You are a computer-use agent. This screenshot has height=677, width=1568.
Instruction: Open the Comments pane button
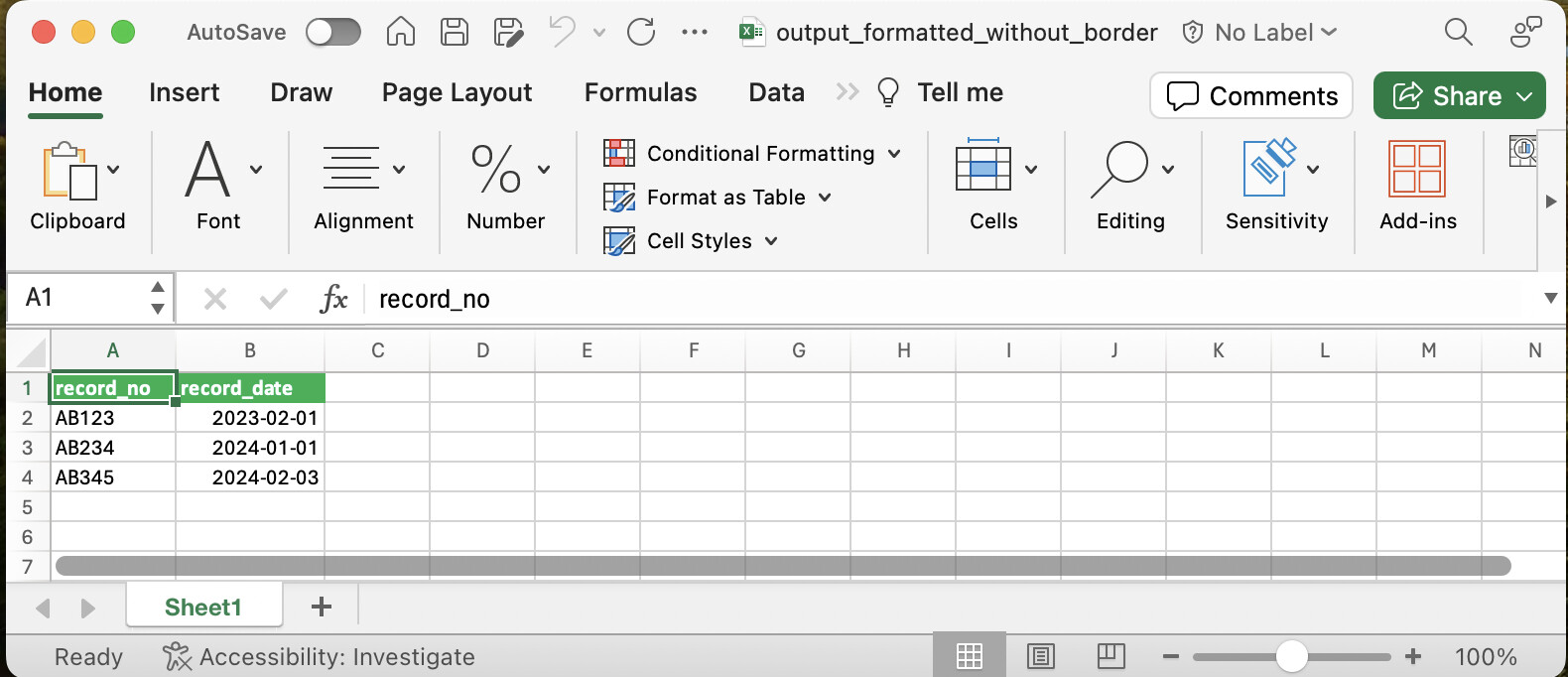(x=1251, y=95)
